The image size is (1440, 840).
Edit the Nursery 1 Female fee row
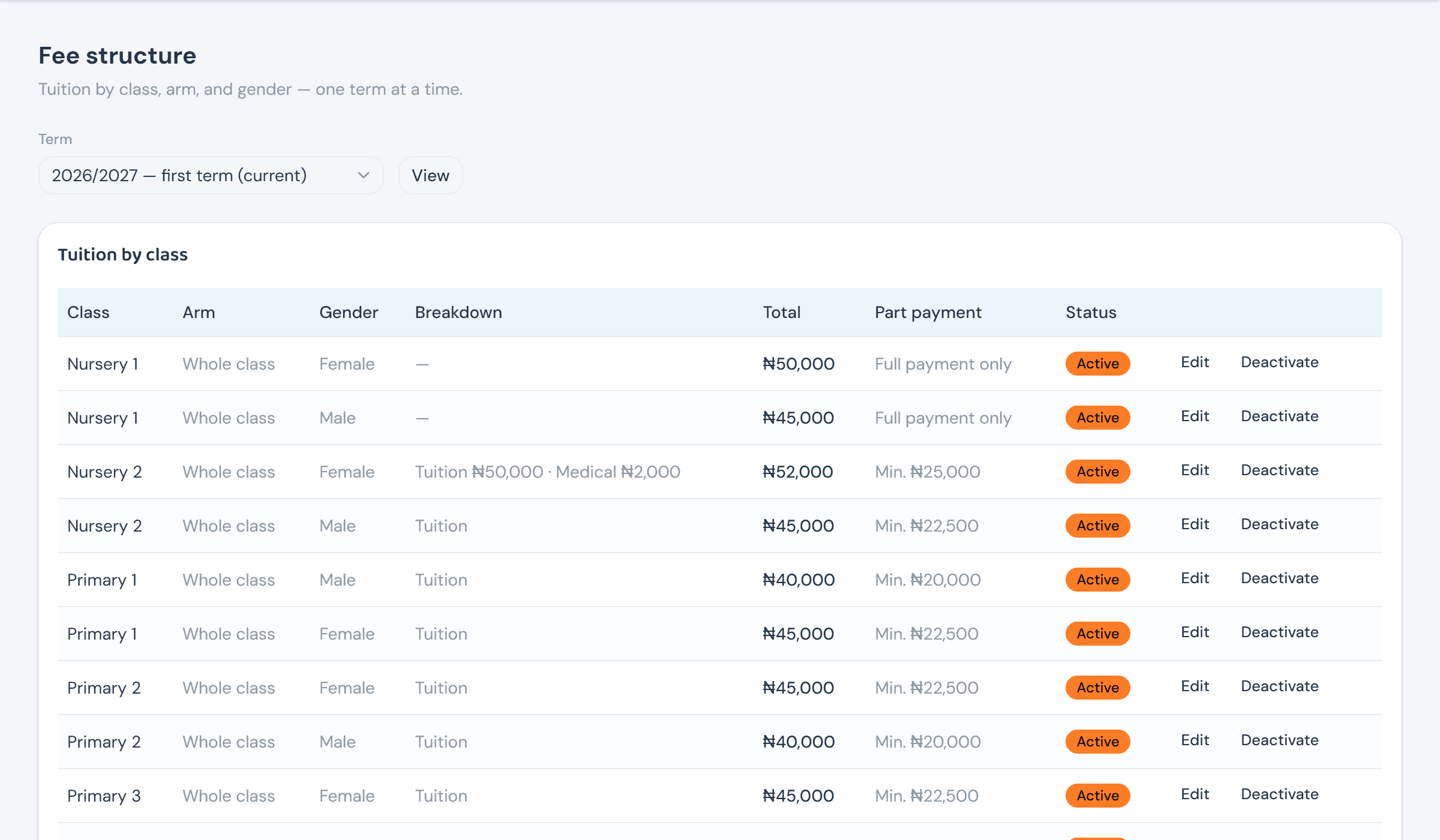(x=1195, y=362)
